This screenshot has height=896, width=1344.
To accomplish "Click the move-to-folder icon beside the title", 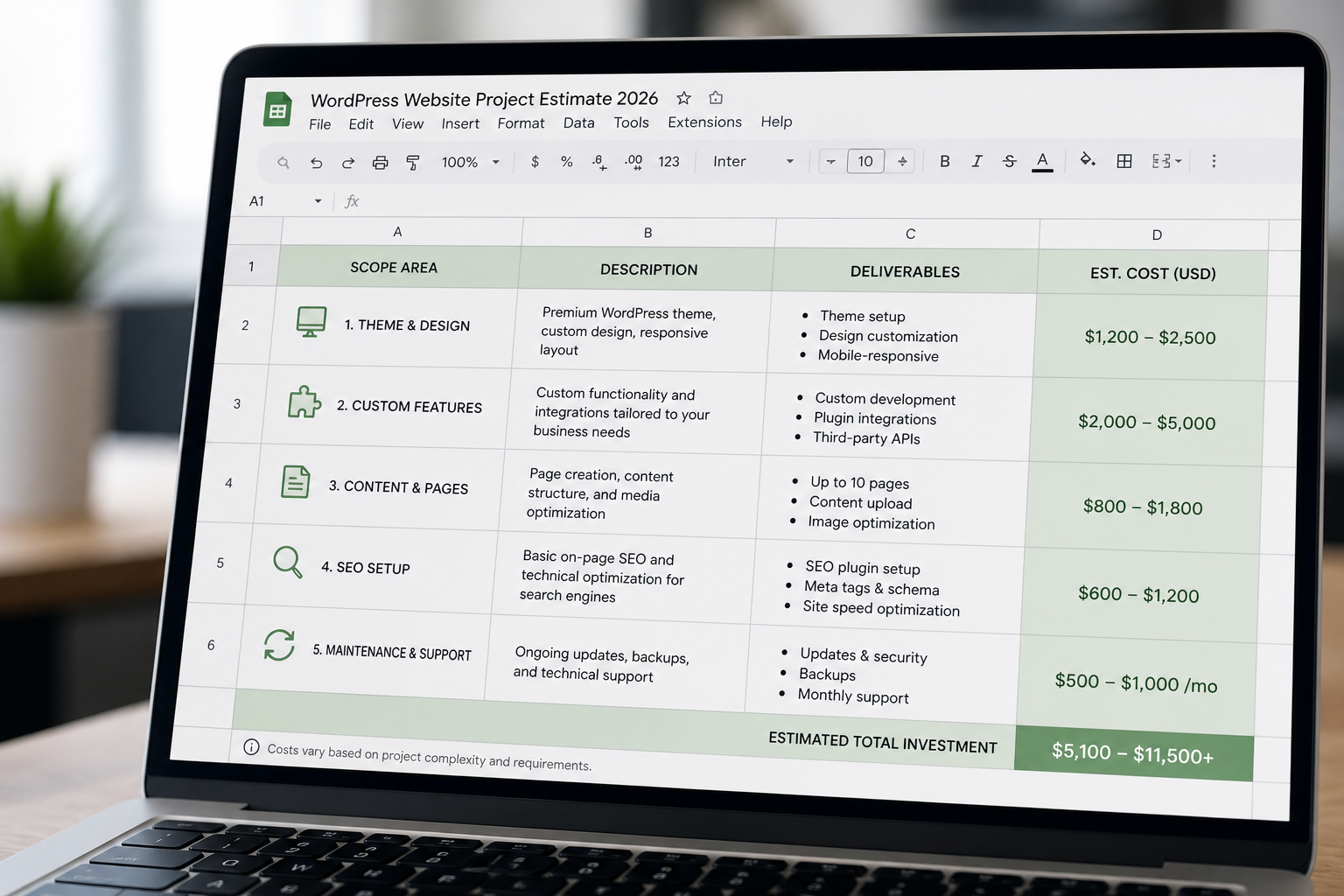I will pos(716,98).
